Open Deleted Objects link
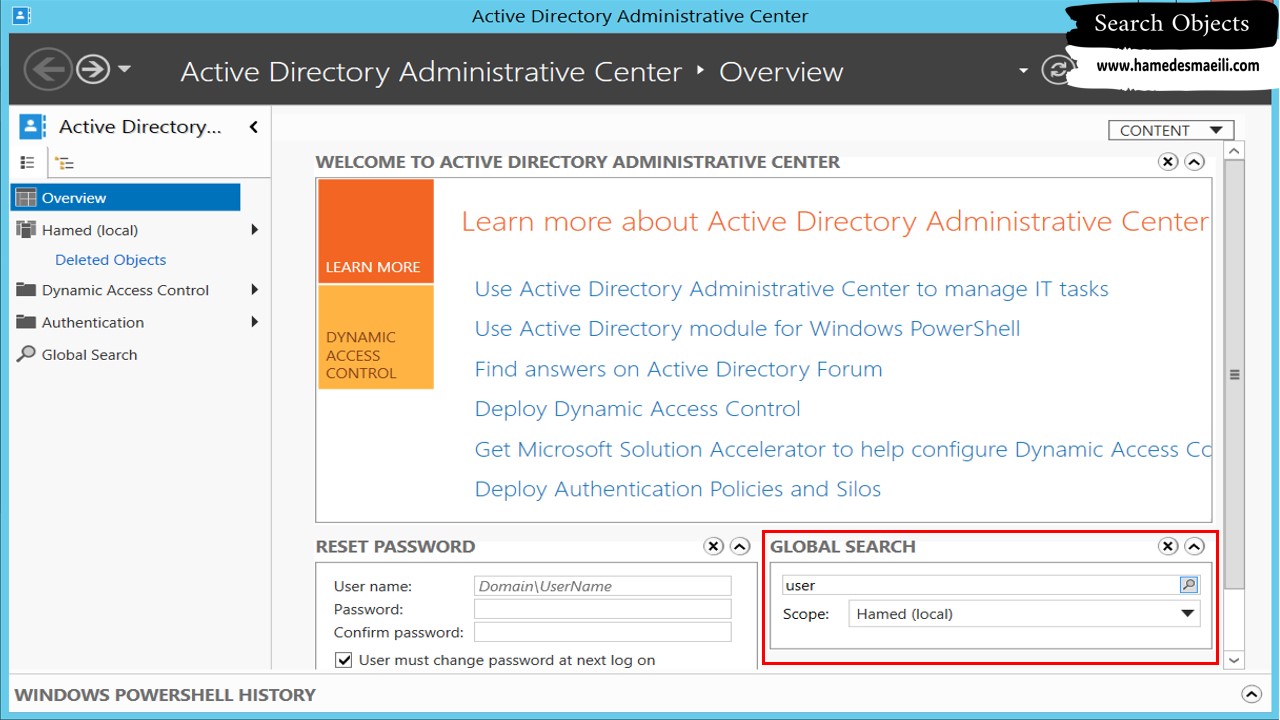The image size is (1280, 720). 111,260
